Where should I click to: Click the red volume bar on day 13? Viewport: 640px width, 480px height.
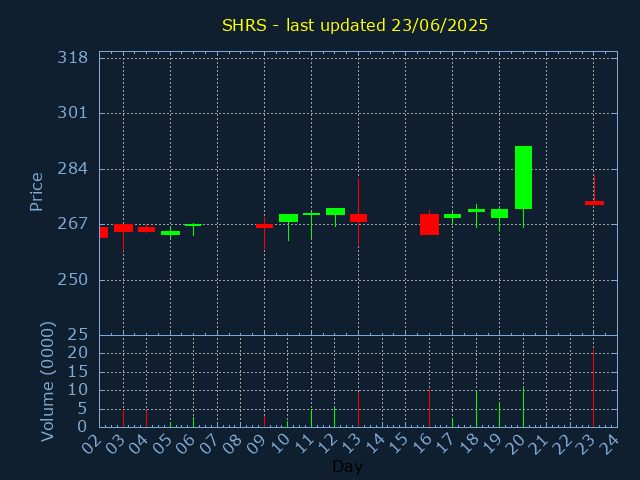[358, 409]
